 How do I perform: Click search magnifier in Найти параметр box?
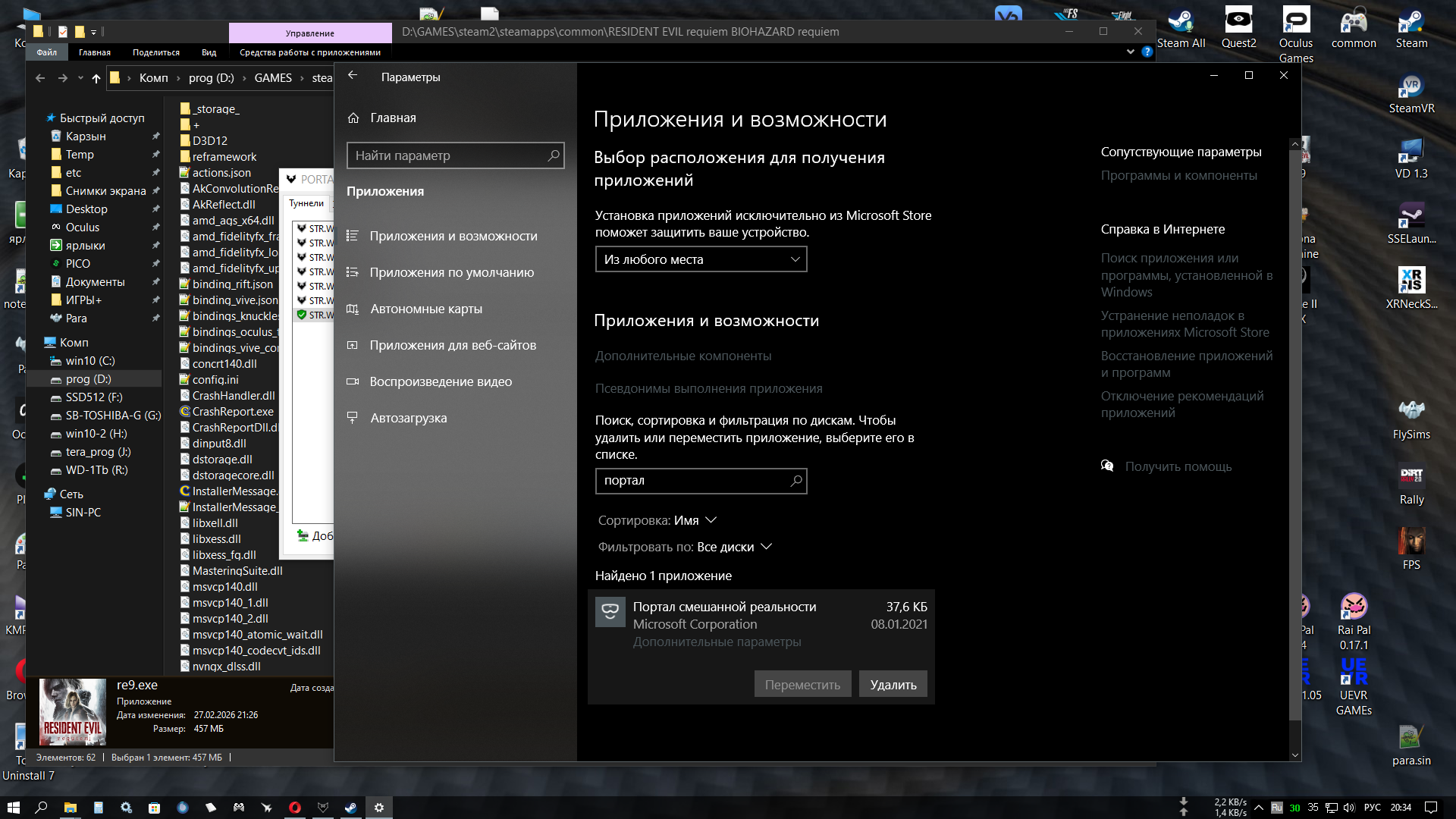(x=554, y=155)
